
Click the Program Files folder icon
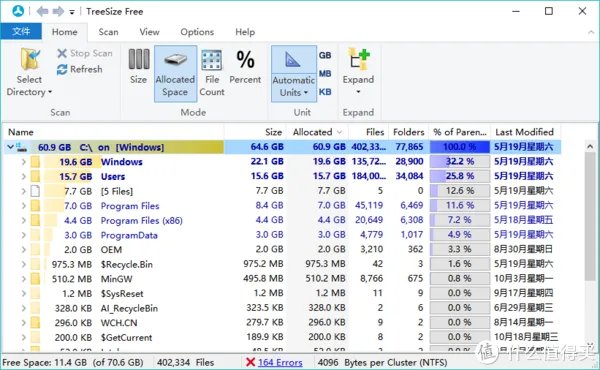click(x=35, y=206)
